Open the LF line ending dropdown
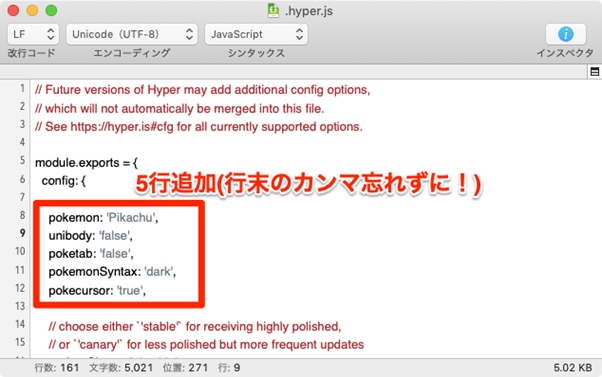Image resolution: width=602 pixels, height=377 pixels. [33, 34]
